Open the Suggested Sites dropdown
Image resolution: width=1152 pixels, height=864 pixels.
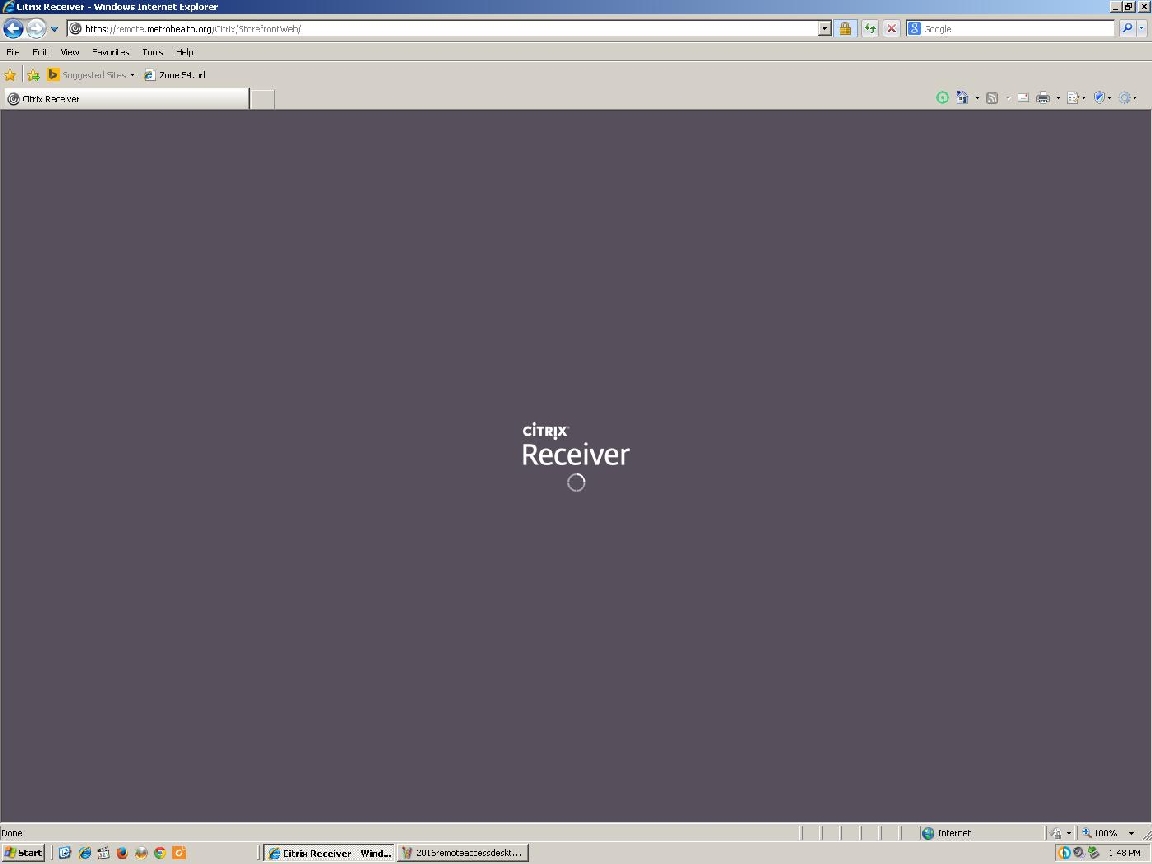point(131,74)
